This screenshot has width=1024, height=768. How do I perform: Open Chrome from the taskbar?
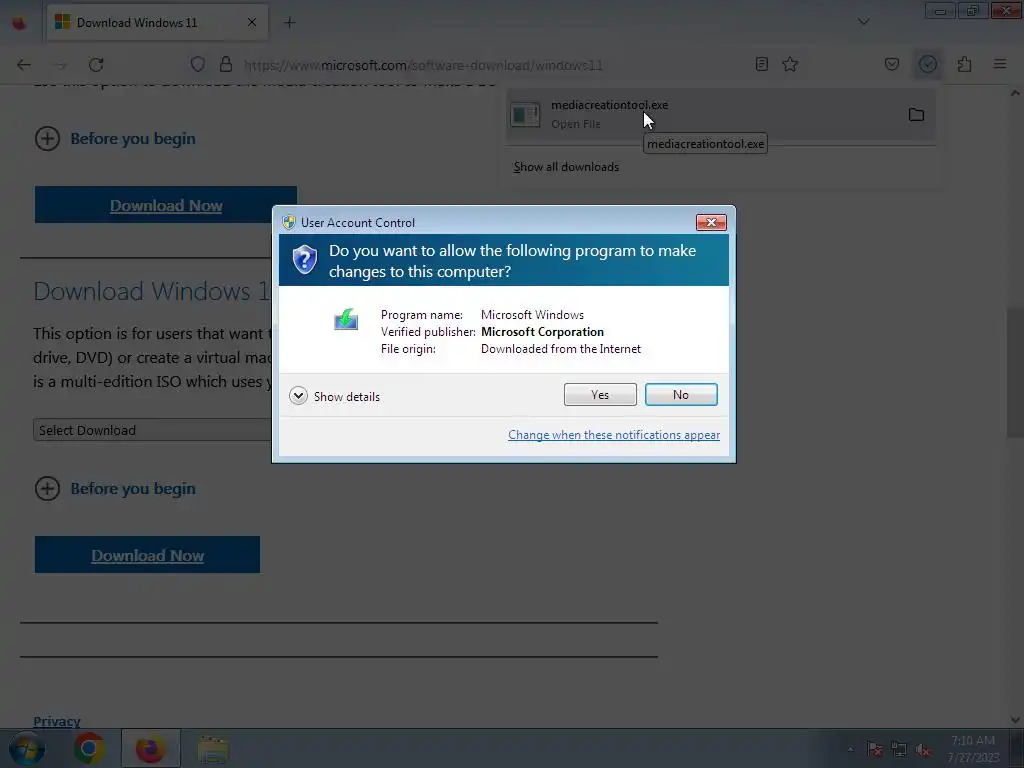pos(89,748)
